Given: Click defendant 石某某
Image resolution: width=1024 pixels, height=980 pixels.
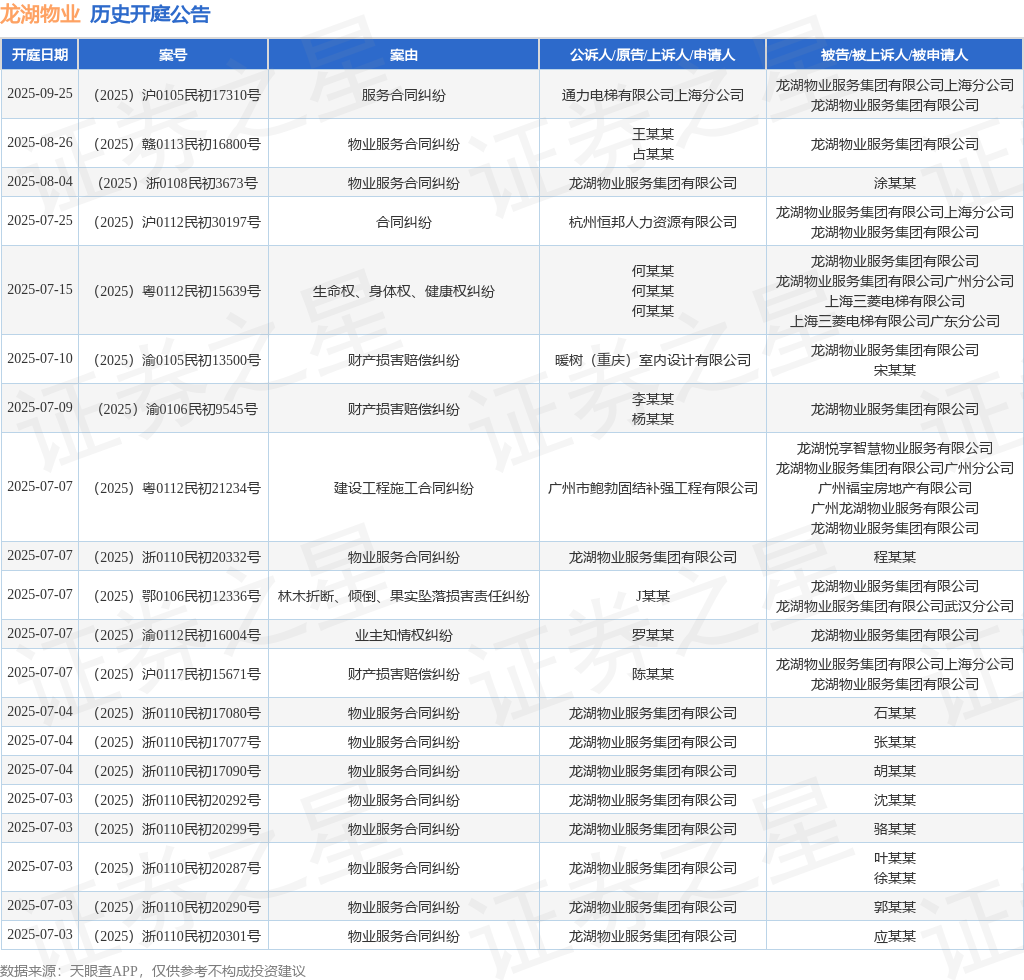Looking at the screenshot, I should pos(895,714).
